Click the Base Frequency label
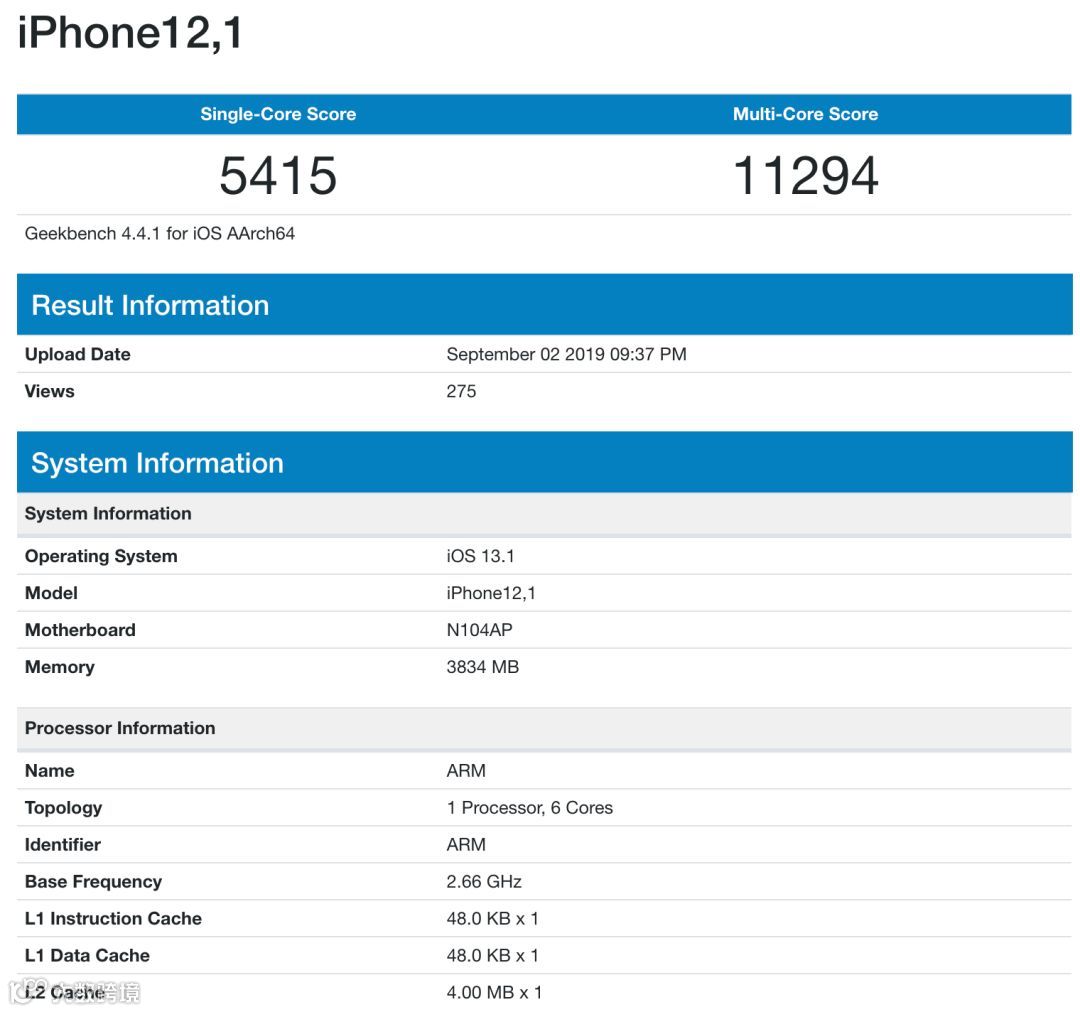The width and height of the screenshot is (1080, 1012). (94, 882)
